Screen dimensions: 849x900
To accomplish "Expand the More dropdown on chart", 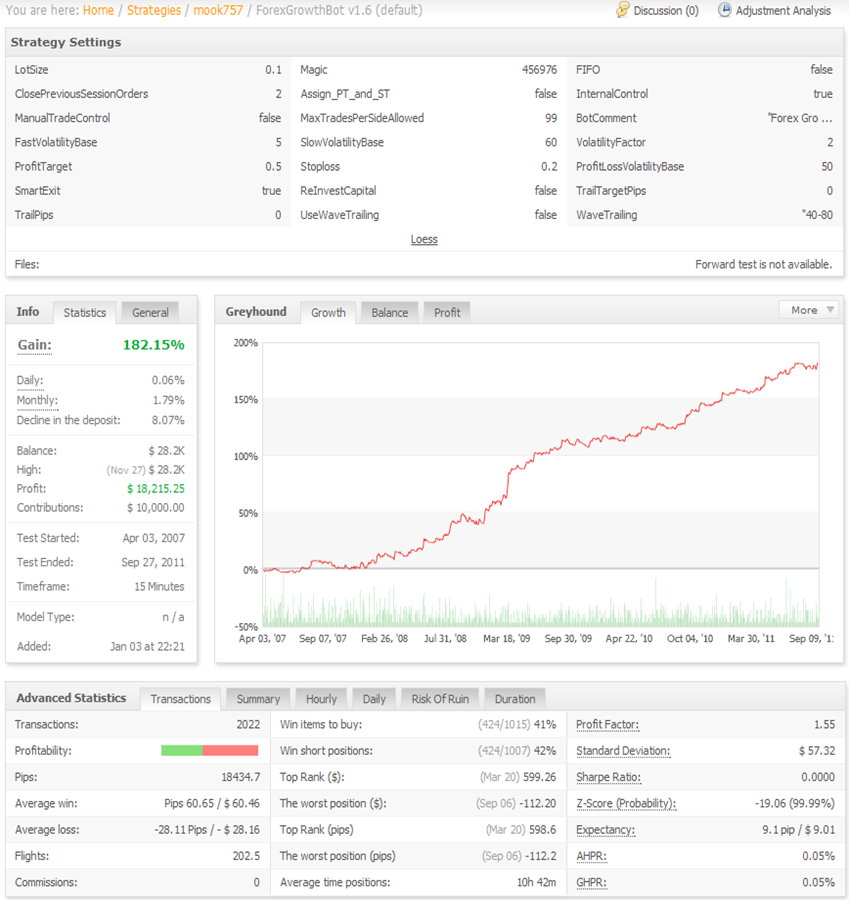I will click(x=808, y=310).
